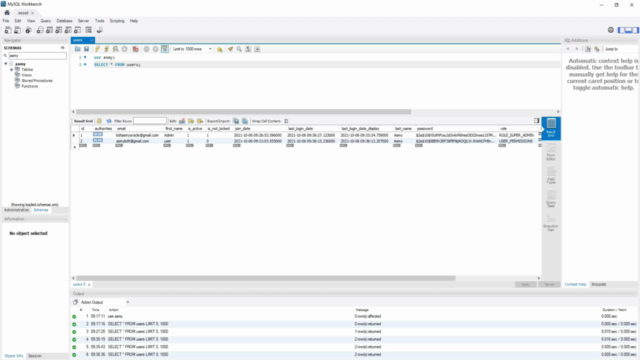
Task: Toggle word wrap icon in editor toolbar
Action: tap(257, 49)
